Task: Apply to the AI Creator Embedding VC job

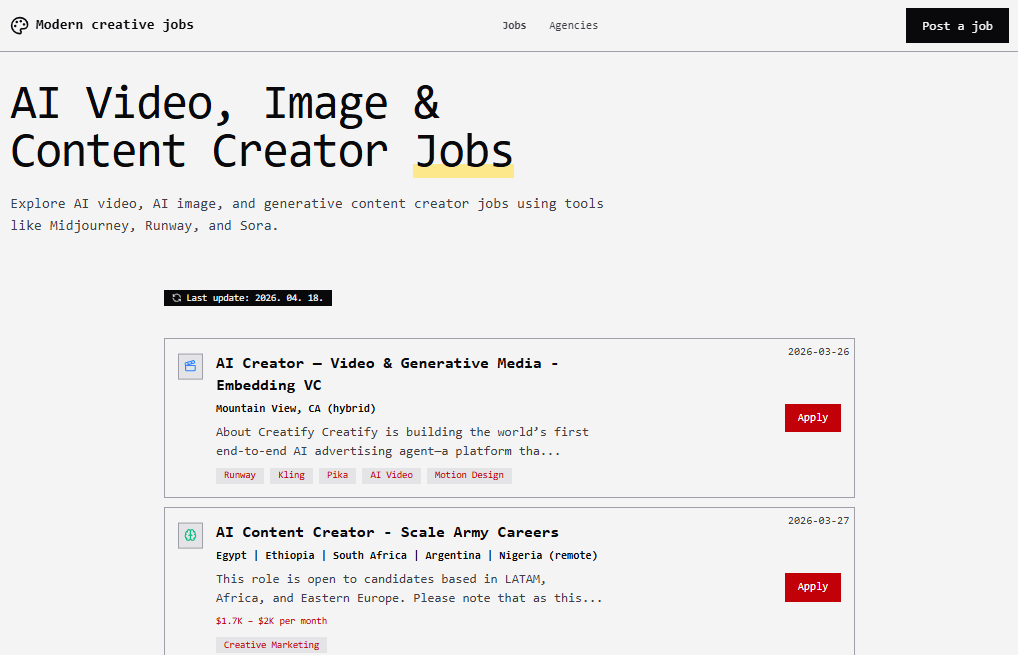Action: coord(812,418)
